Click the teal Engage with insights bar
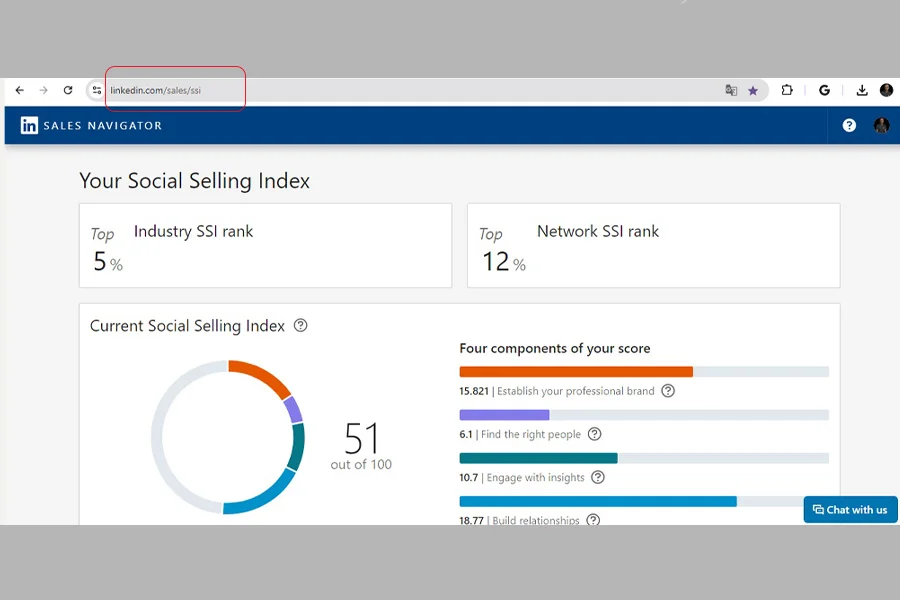900x600 pixels. pyautogui.click(x=538, y=458)
